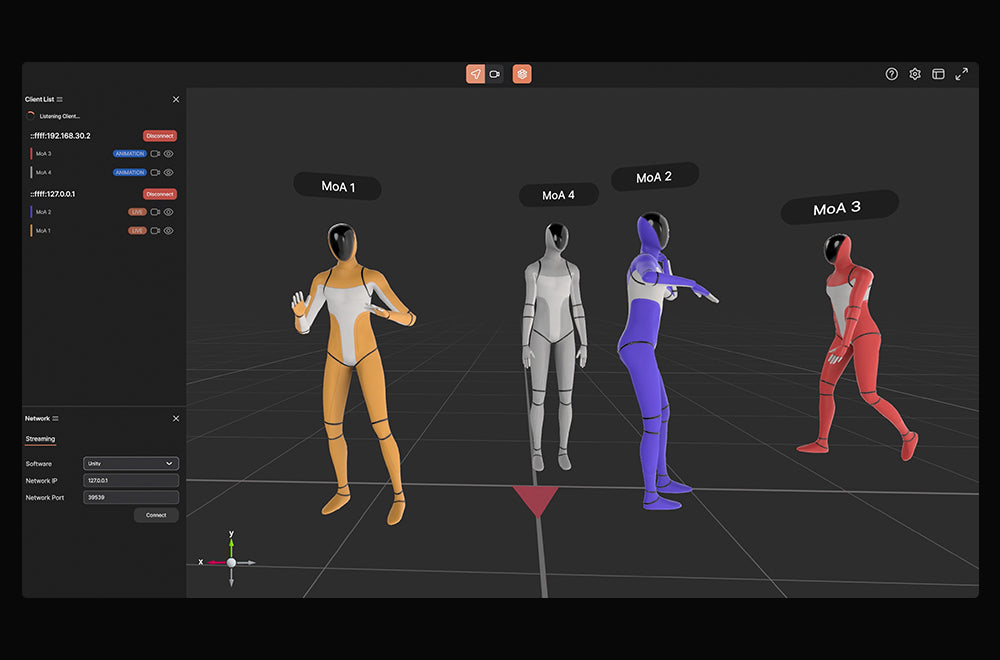
Task: Click LIVE badge on MoA 2 row
Action: point(137,212)
